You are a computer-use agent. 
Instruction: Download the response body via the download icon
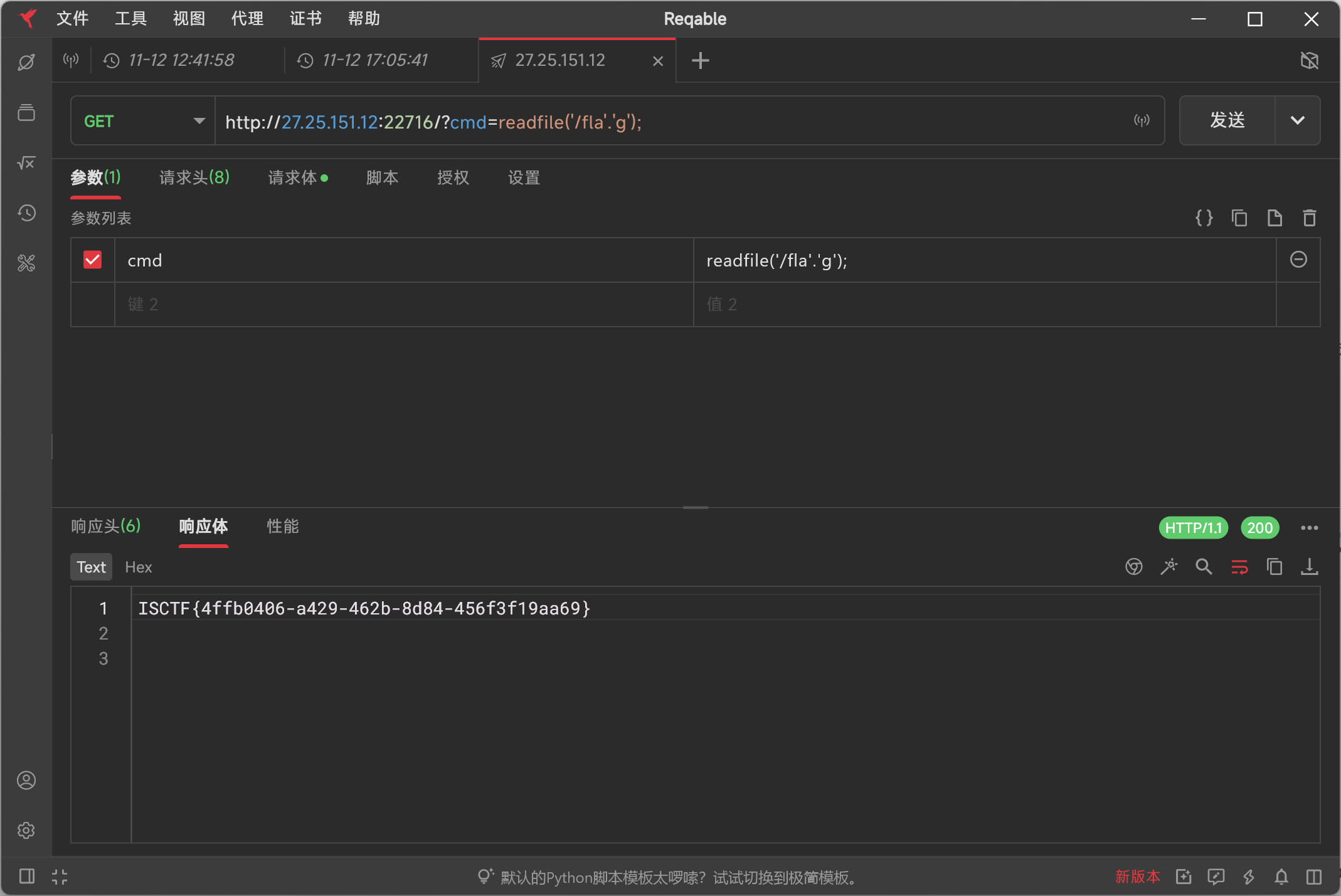click(x=1309, y=567)
